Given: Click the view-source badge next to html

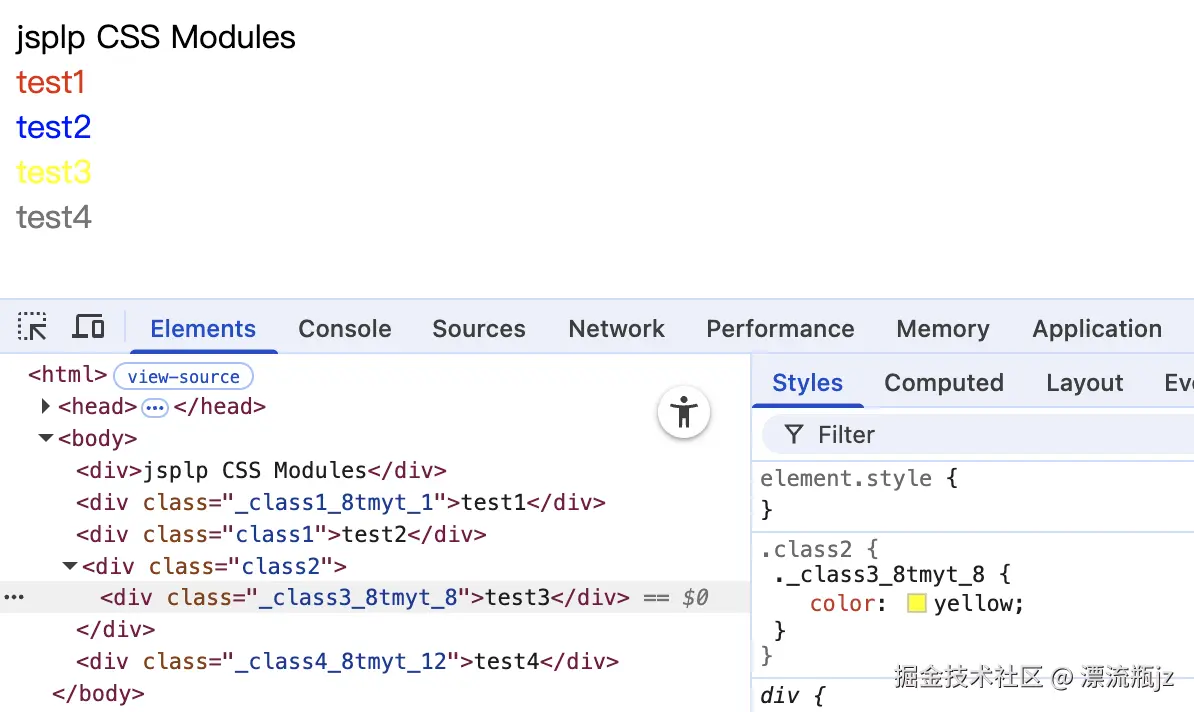Looking at the screenshot, I should pos(183,376).
